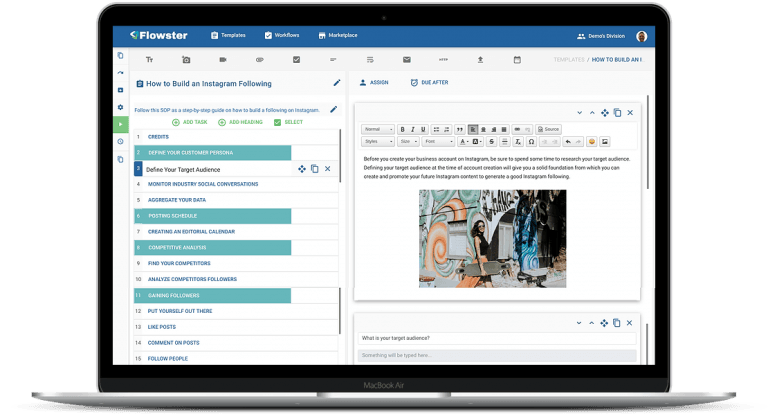Screen dimensions: 768x414
Task: Toggle numbered list in editor
Action: point(446,129)
